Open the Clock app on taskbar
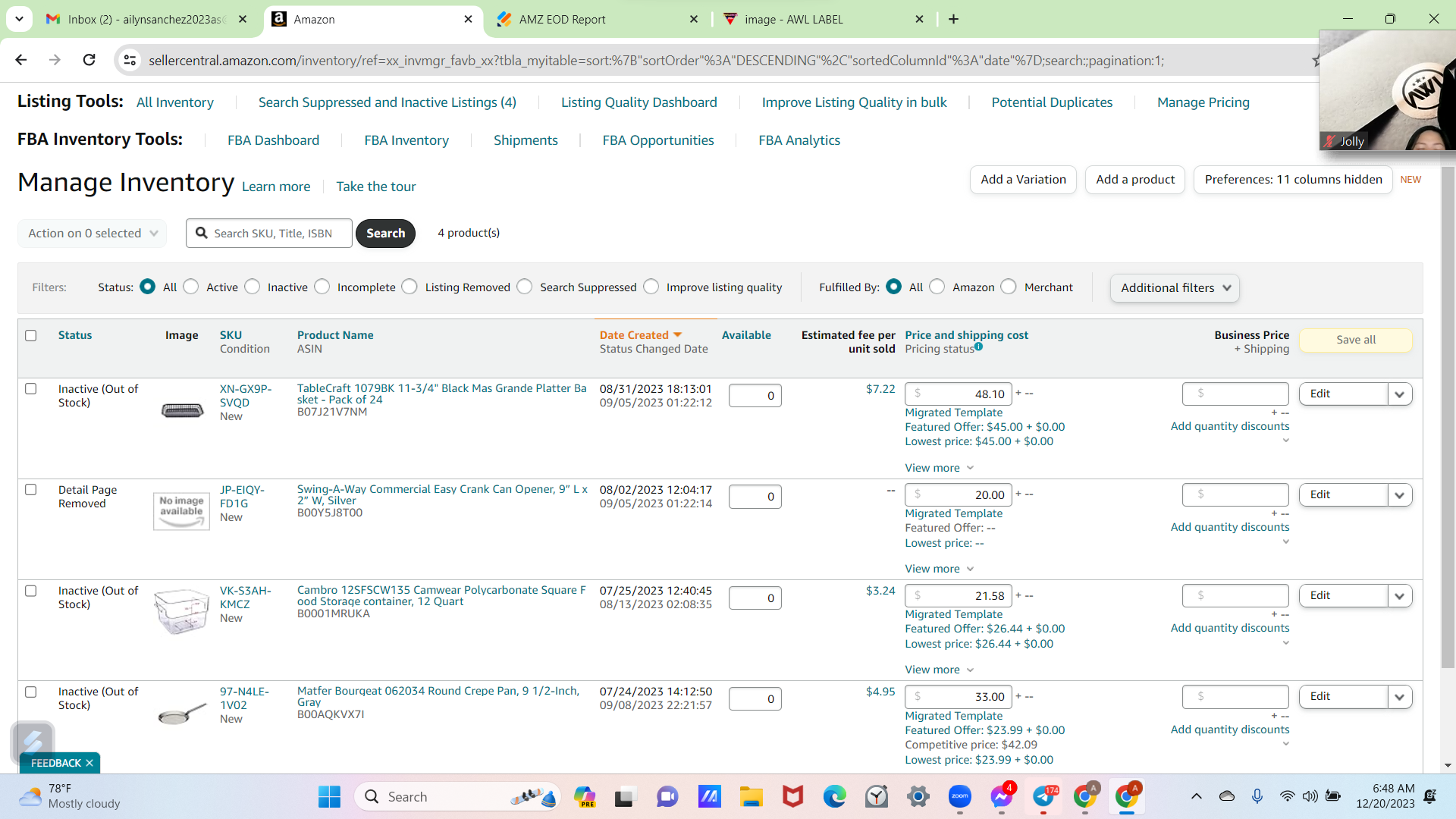1456x819 pixels. pyautogui.click(x=877, y=796)
